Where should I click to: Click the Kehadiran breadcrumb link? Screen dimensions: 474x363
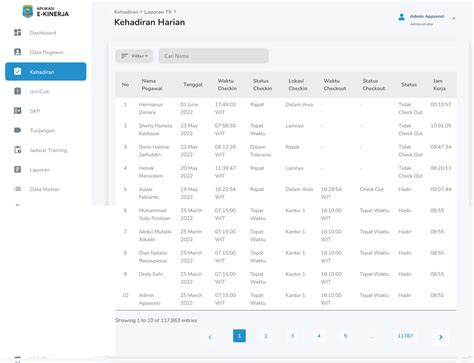click(126, 12)
